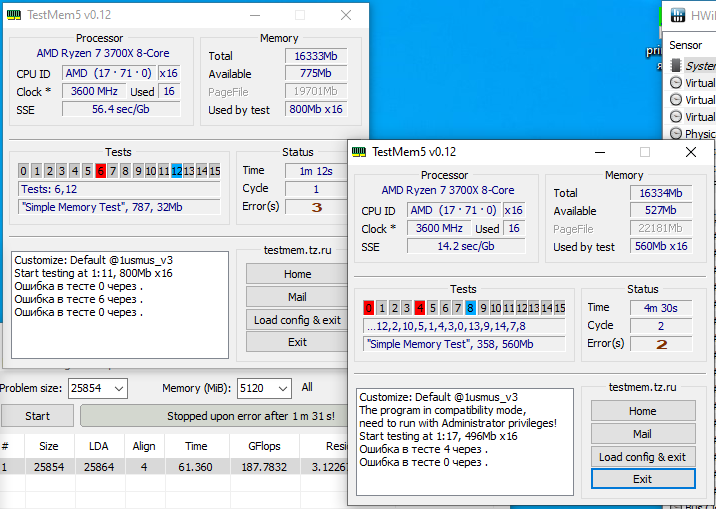Select test 9 box in back TestMem5

click(138, 171)
